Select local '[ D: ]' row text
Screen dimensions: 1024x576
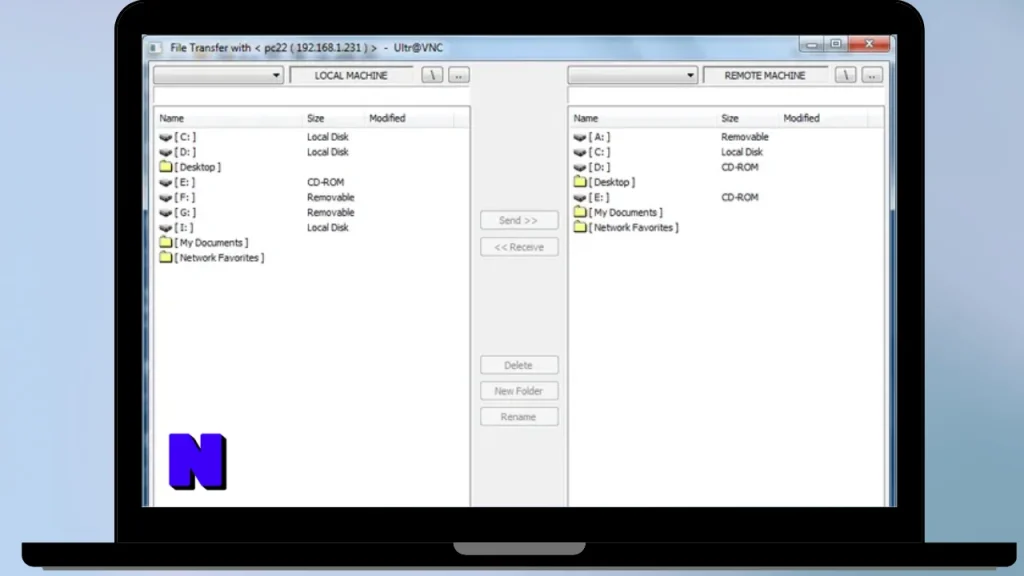click(185, 152)
